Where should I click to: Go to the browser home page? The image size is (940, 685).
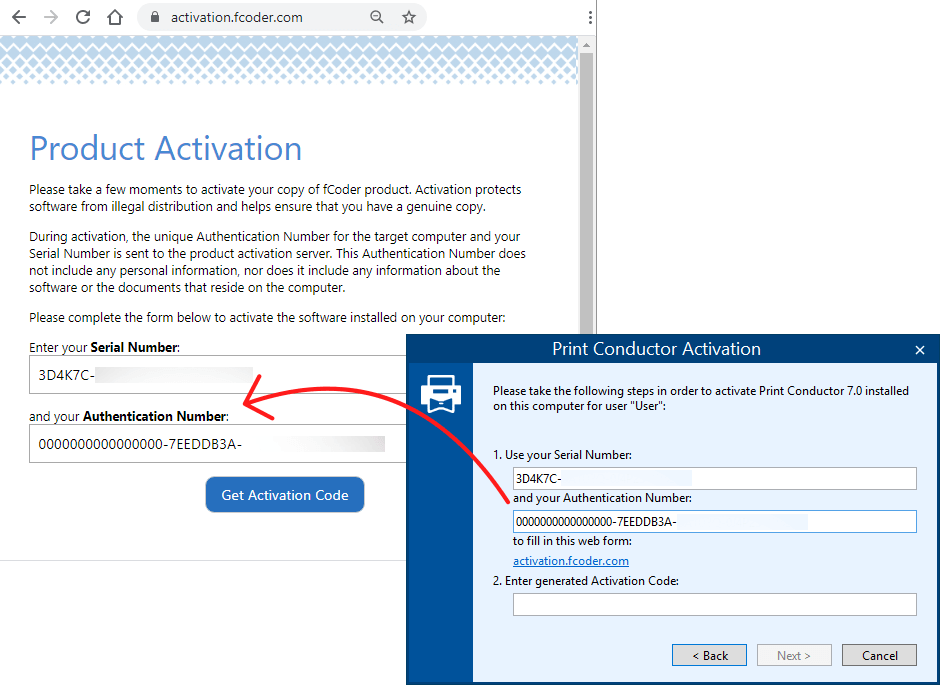[115, 17]
